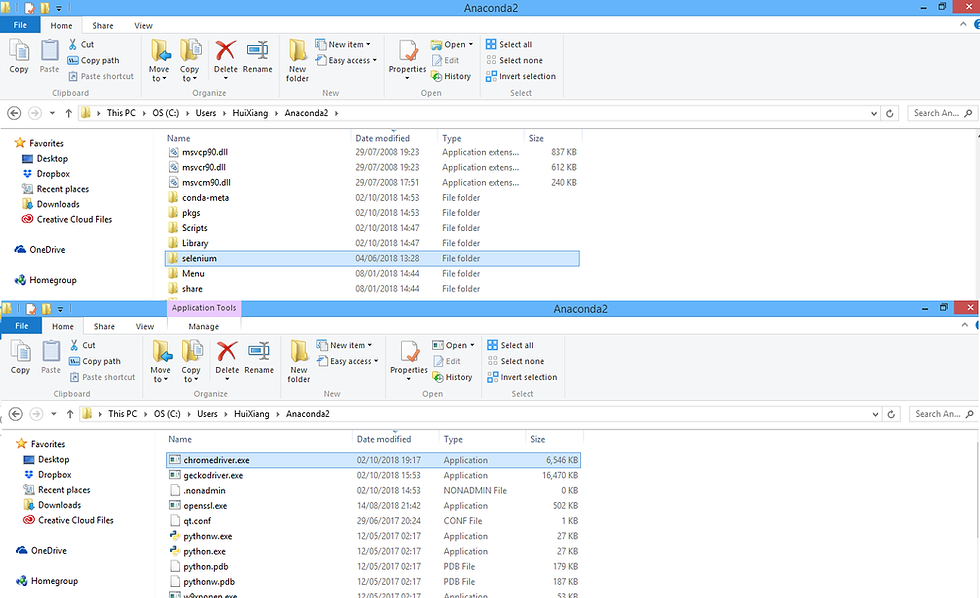
Task: Switch to View tab in the lower window
Action: (144, 326)
